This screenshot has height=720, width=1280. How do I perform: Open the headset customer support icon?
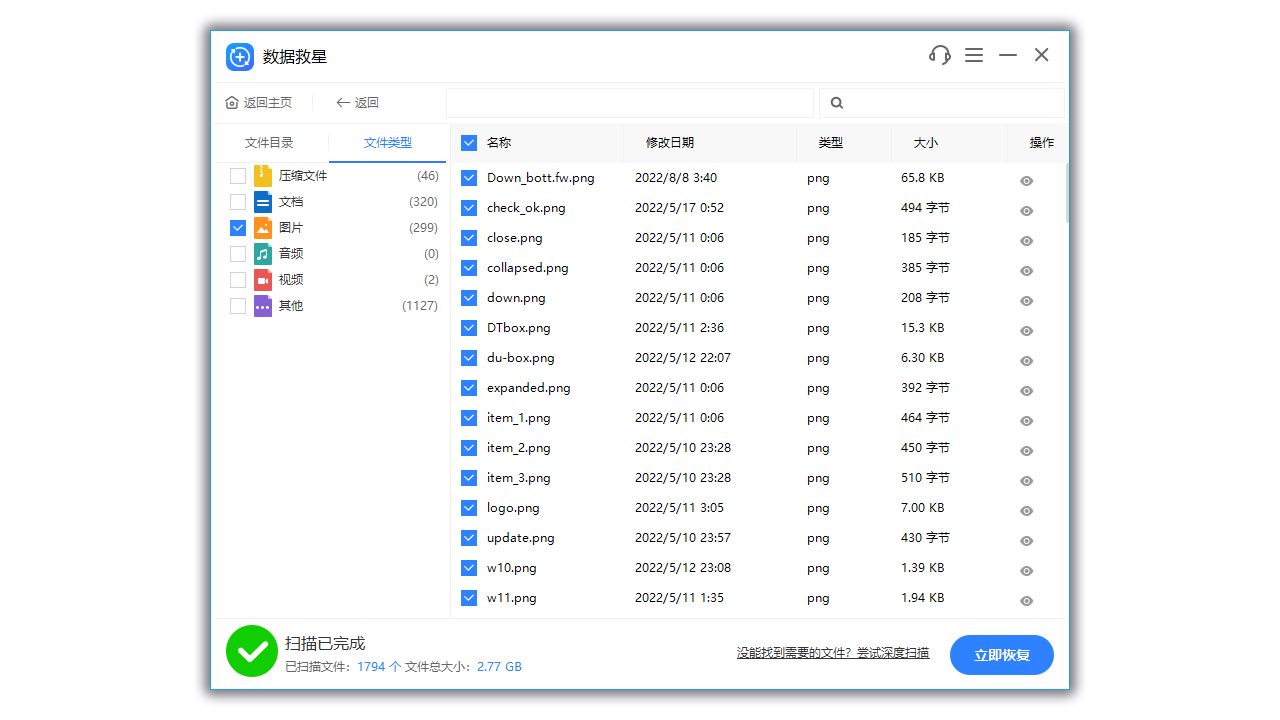tap(939, 55)
